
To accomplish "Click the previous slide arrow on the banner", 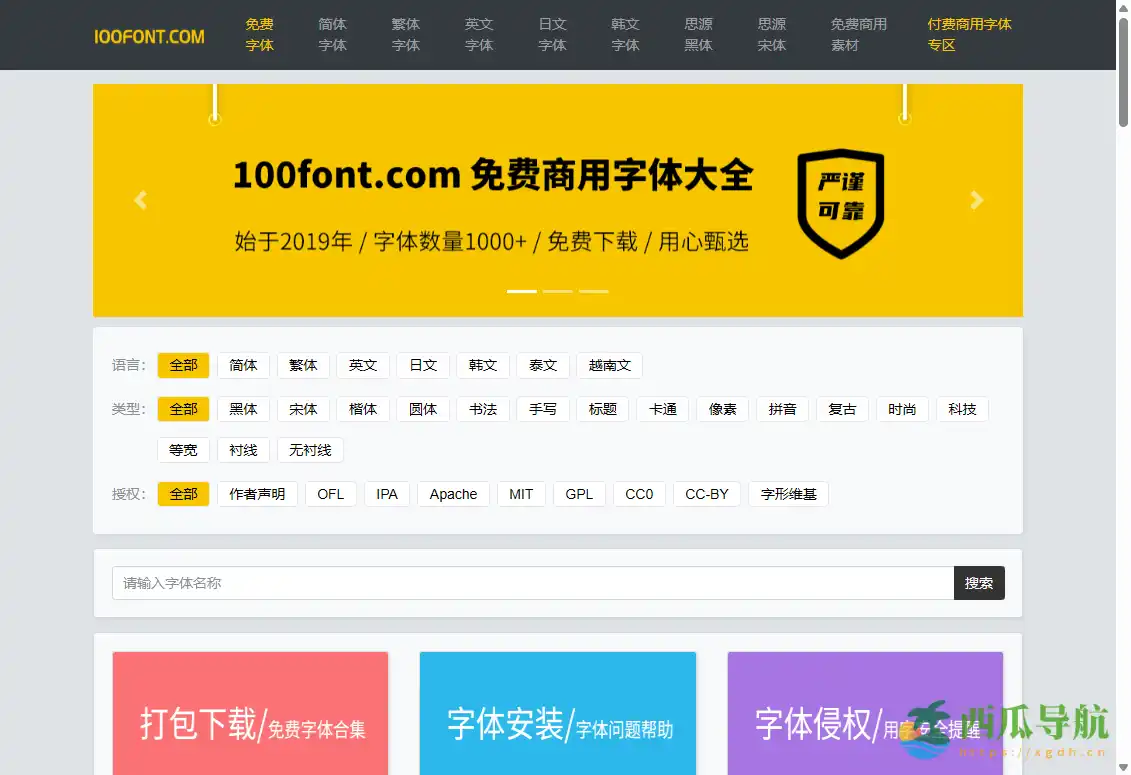I will tap(140, 200).
